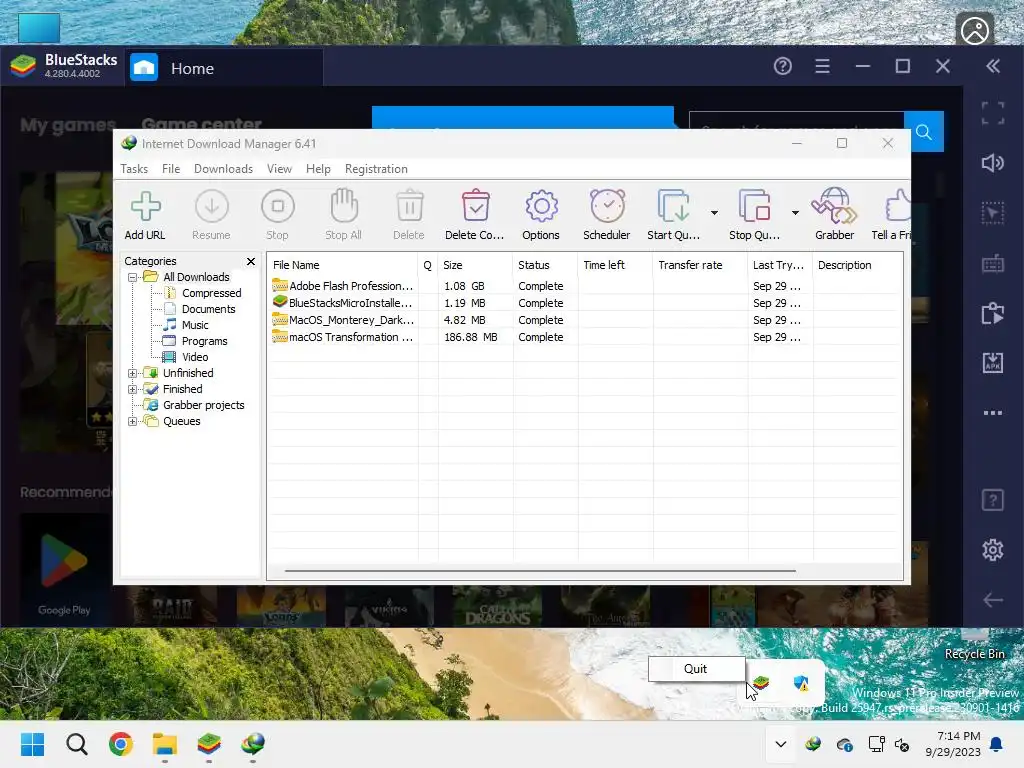This screenshot has height=768, width=1024.
Task: Select the Music category
Action: pyautogui.click(x=195, y=325)
